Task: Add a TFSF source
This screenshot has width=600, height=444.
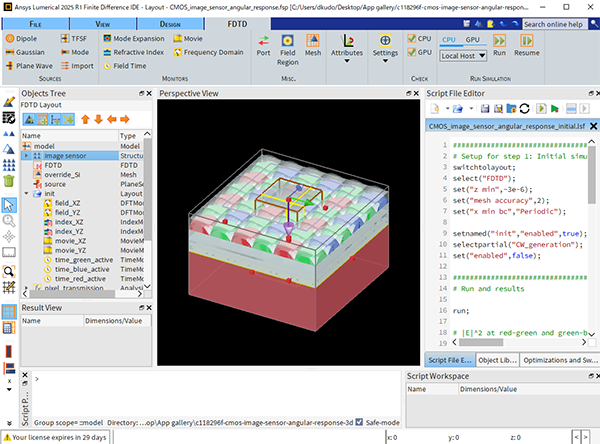Action: point(74,39)
